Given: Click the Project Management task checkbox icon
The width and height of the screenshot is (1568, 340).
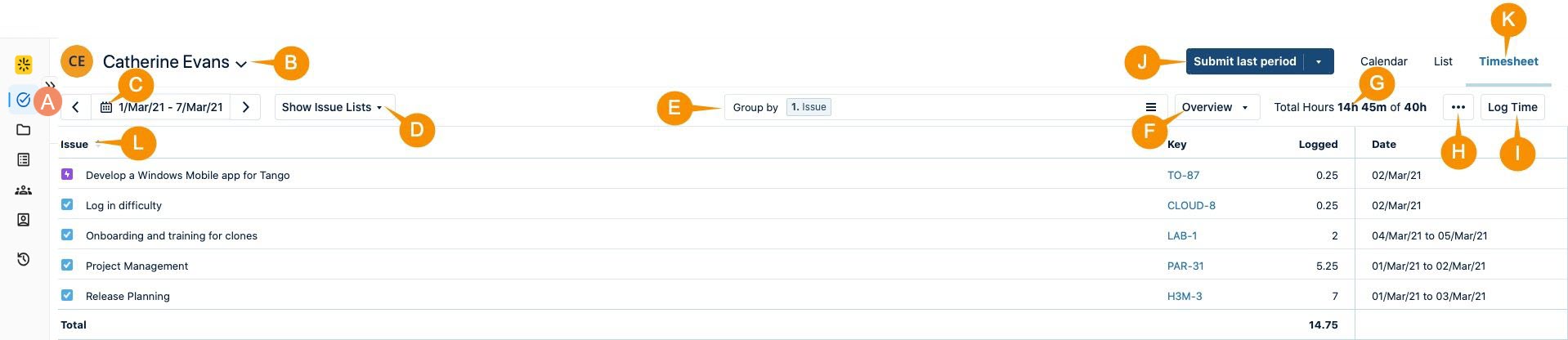Looking at the screenshot, I should [67, 265].
